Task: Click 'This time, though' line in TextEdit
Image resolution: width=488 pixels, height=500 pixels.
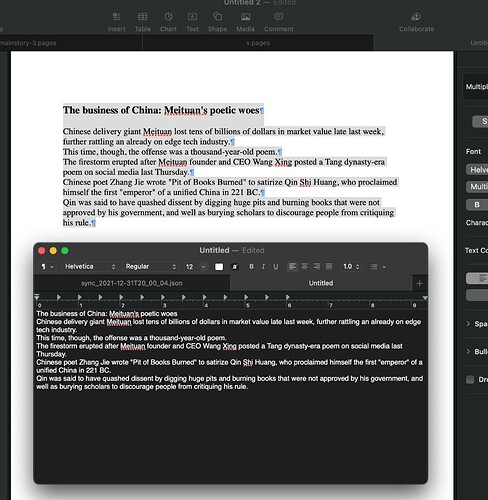Action: click(x=131, y=338)
